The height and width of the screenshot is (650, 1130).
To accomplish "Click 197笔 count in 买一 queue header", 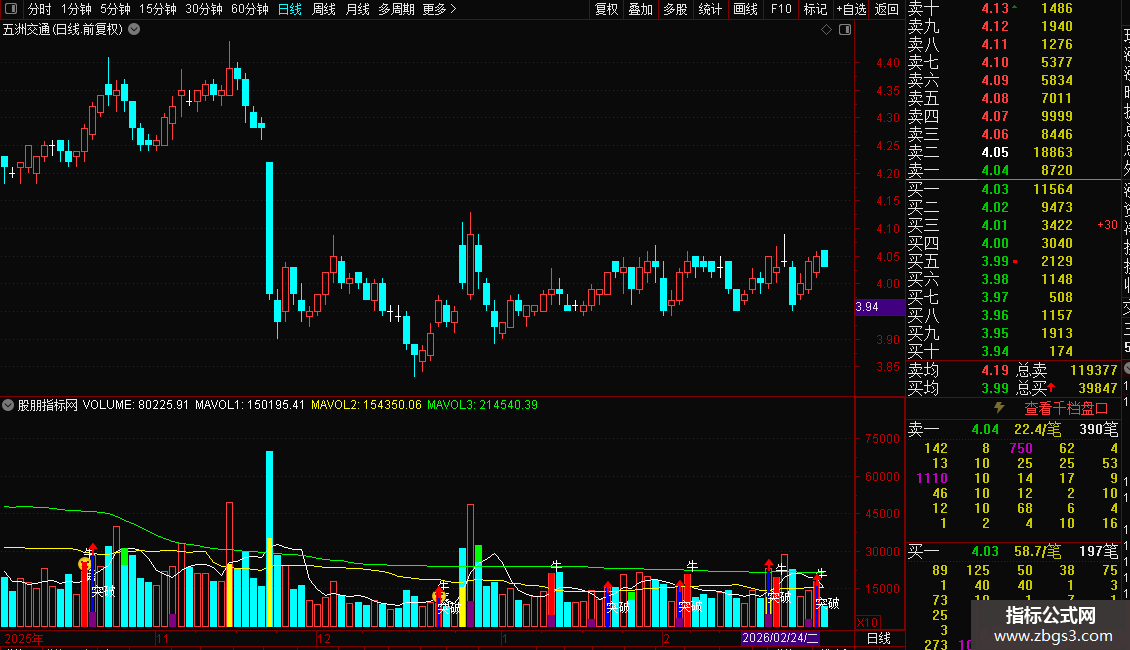I will point(1098,552).
